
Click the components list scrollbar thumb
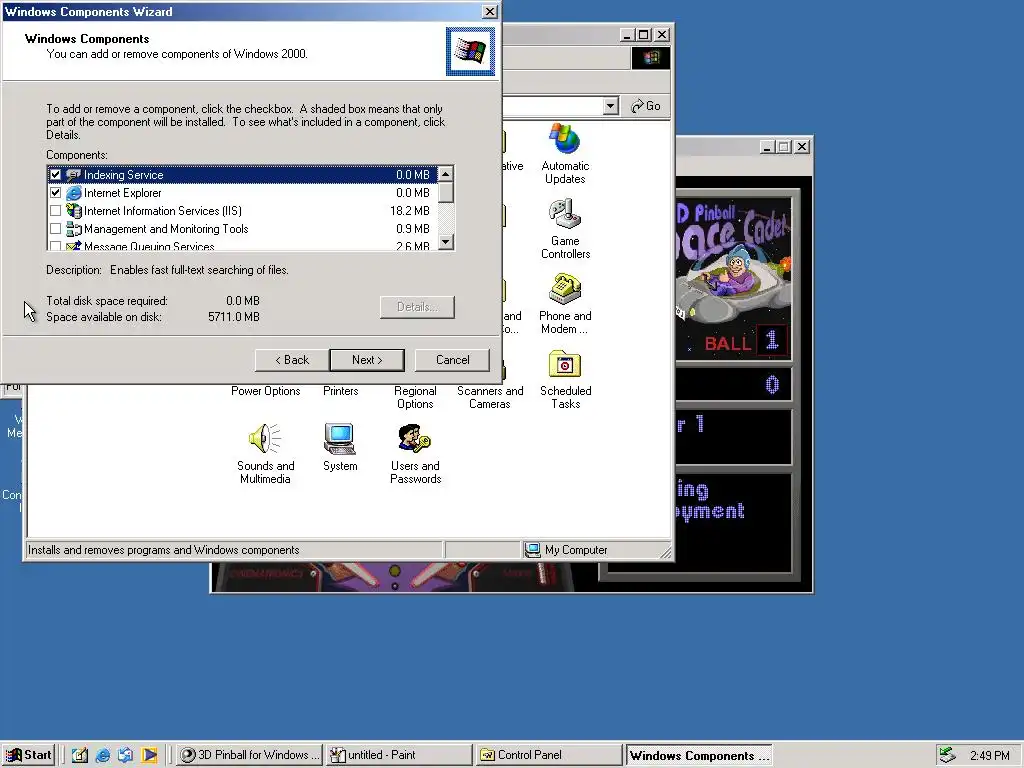point(446,193)
